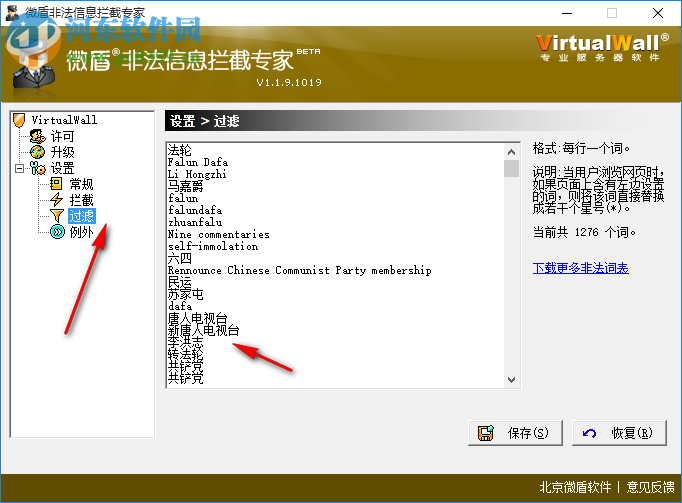682x503 pixels.
Task: Restore the list with 恢复(R)
Action: (x=619, y=433)
